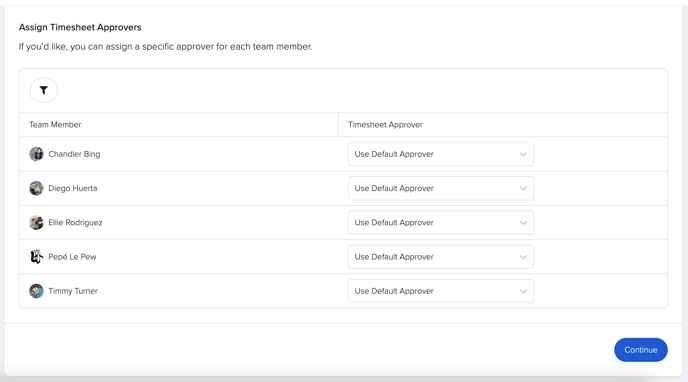
Task: Open approver dropdown for Timmy Turner
Action: coord(441,291)
